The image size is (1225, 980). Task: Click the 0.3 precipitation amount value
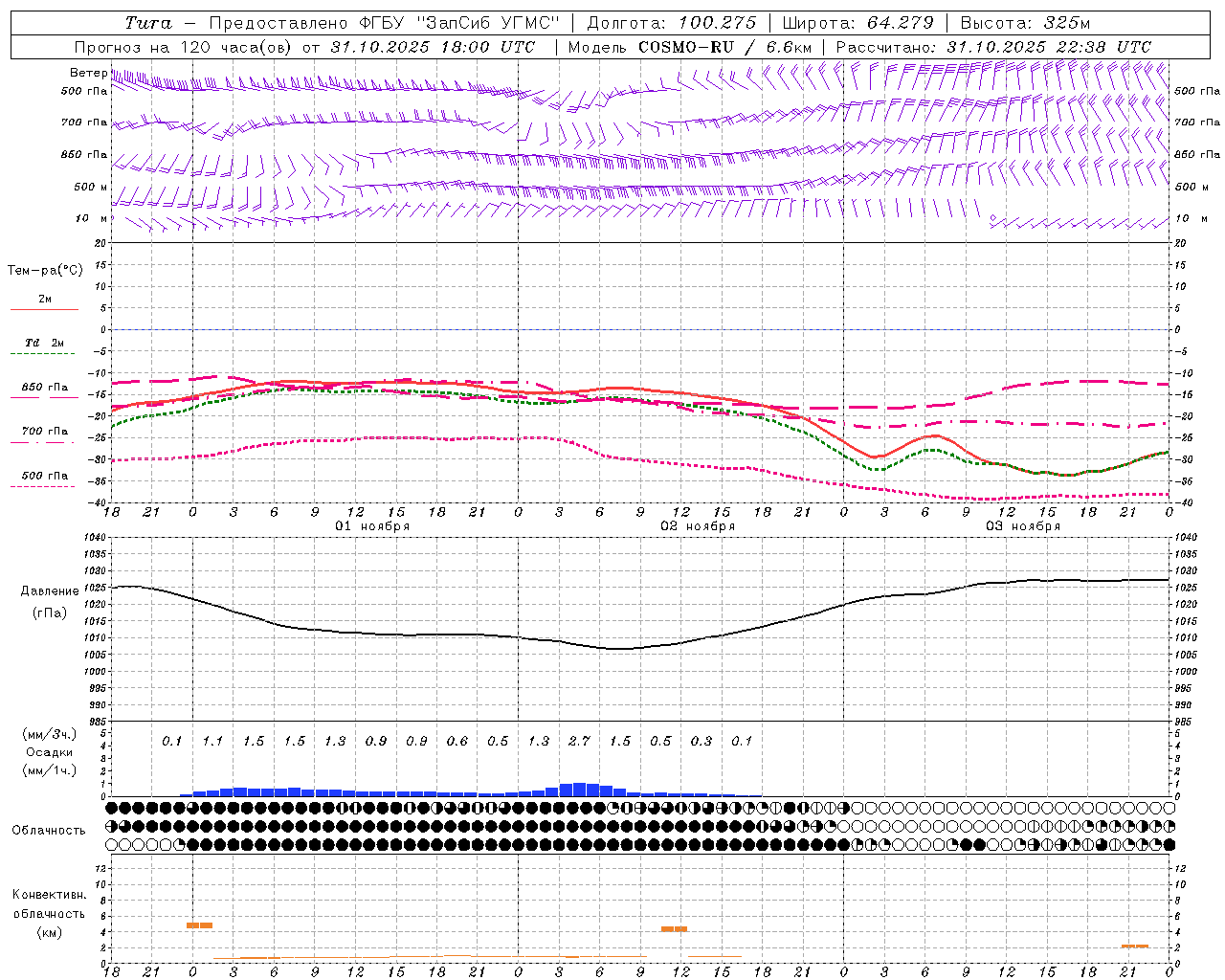pyautogui.click(x=702, y=741)
